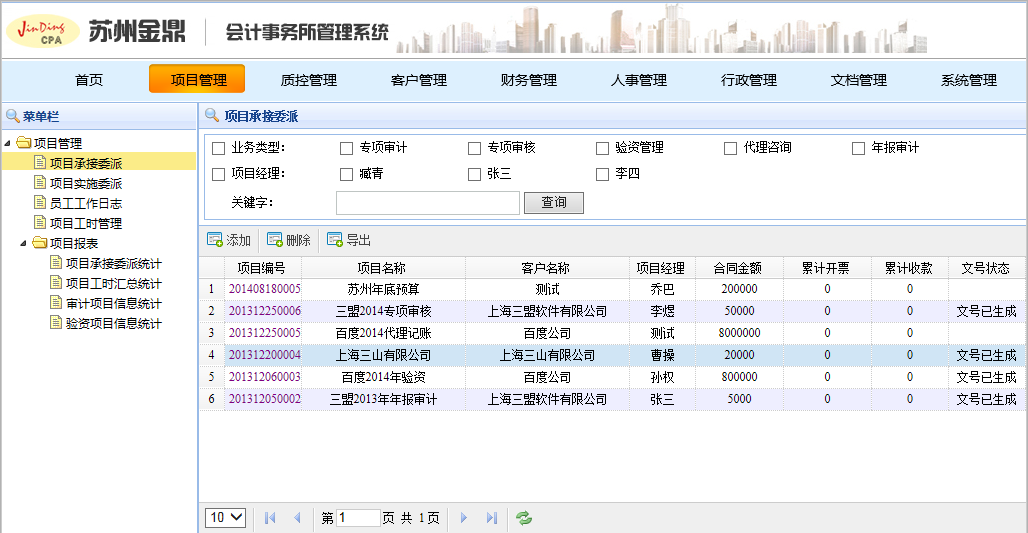Open project link 201312200004
The width and height of the screenshot is (1028, 533).
coord(264,355)
